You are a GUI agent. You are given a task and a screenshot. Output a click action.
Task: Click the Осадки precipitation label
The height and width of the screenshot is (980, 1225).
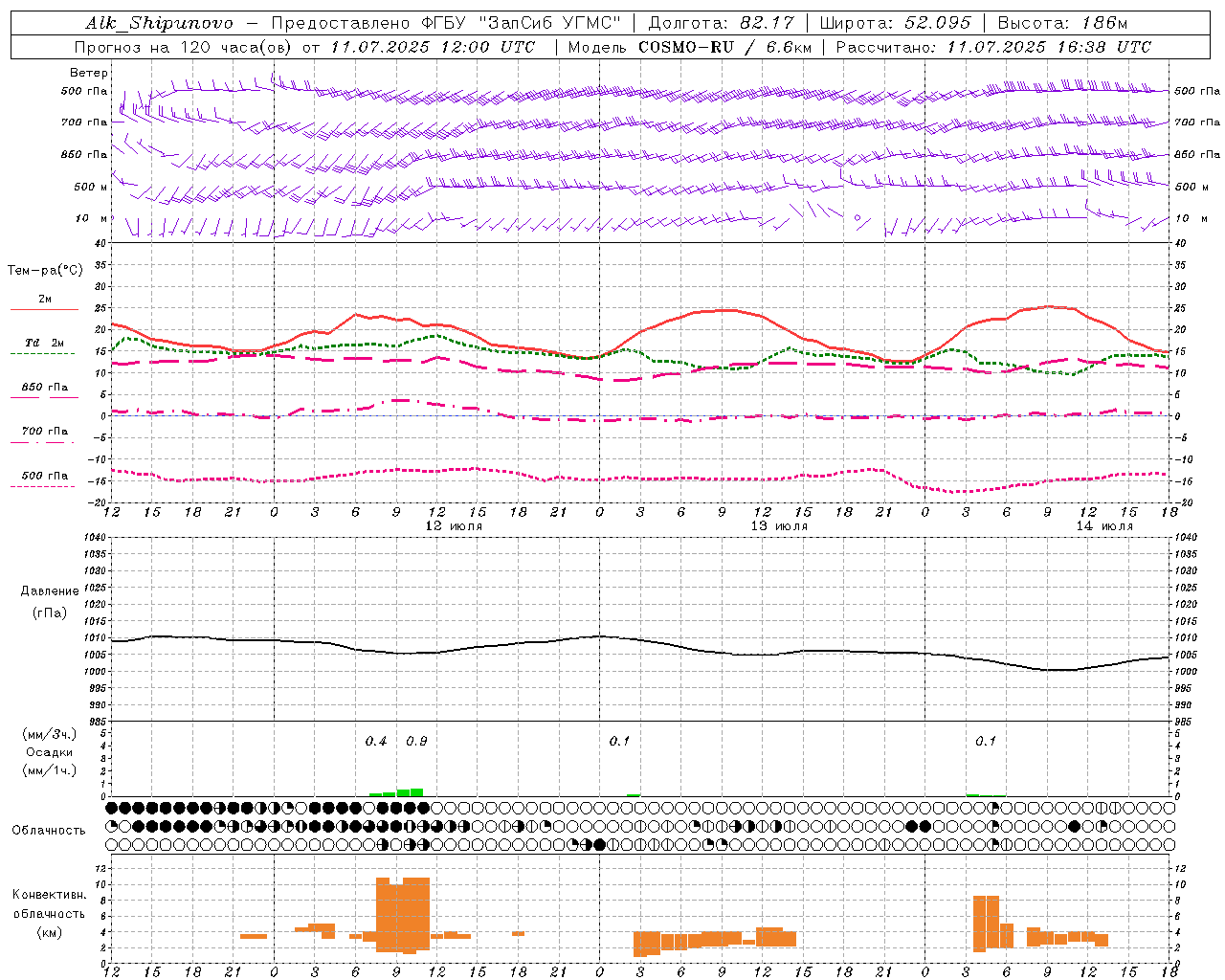coord(50,752)
